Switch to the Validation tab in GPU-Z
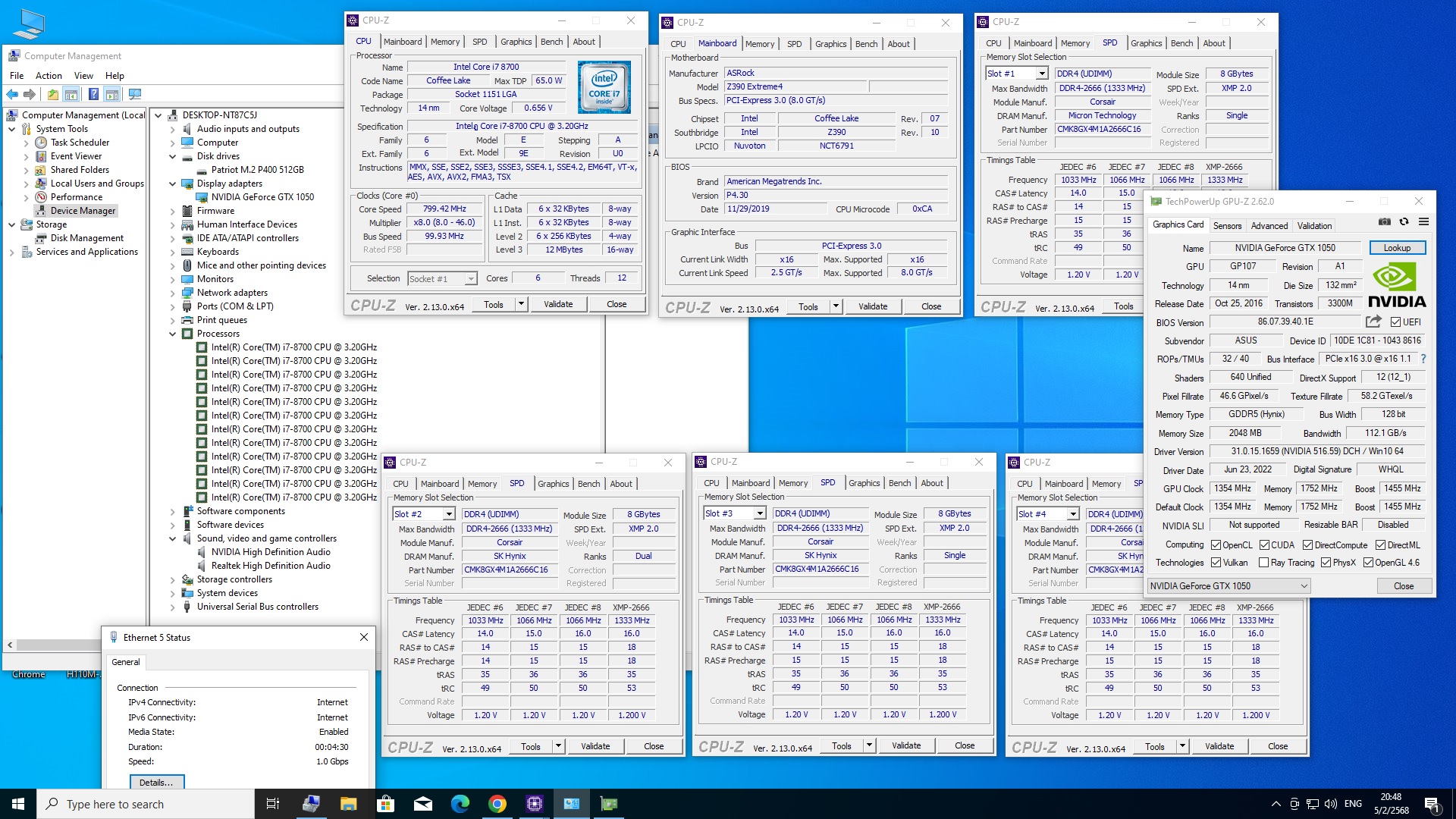The height and width of the screenshot is (819, 1456). pos(1314,226)
